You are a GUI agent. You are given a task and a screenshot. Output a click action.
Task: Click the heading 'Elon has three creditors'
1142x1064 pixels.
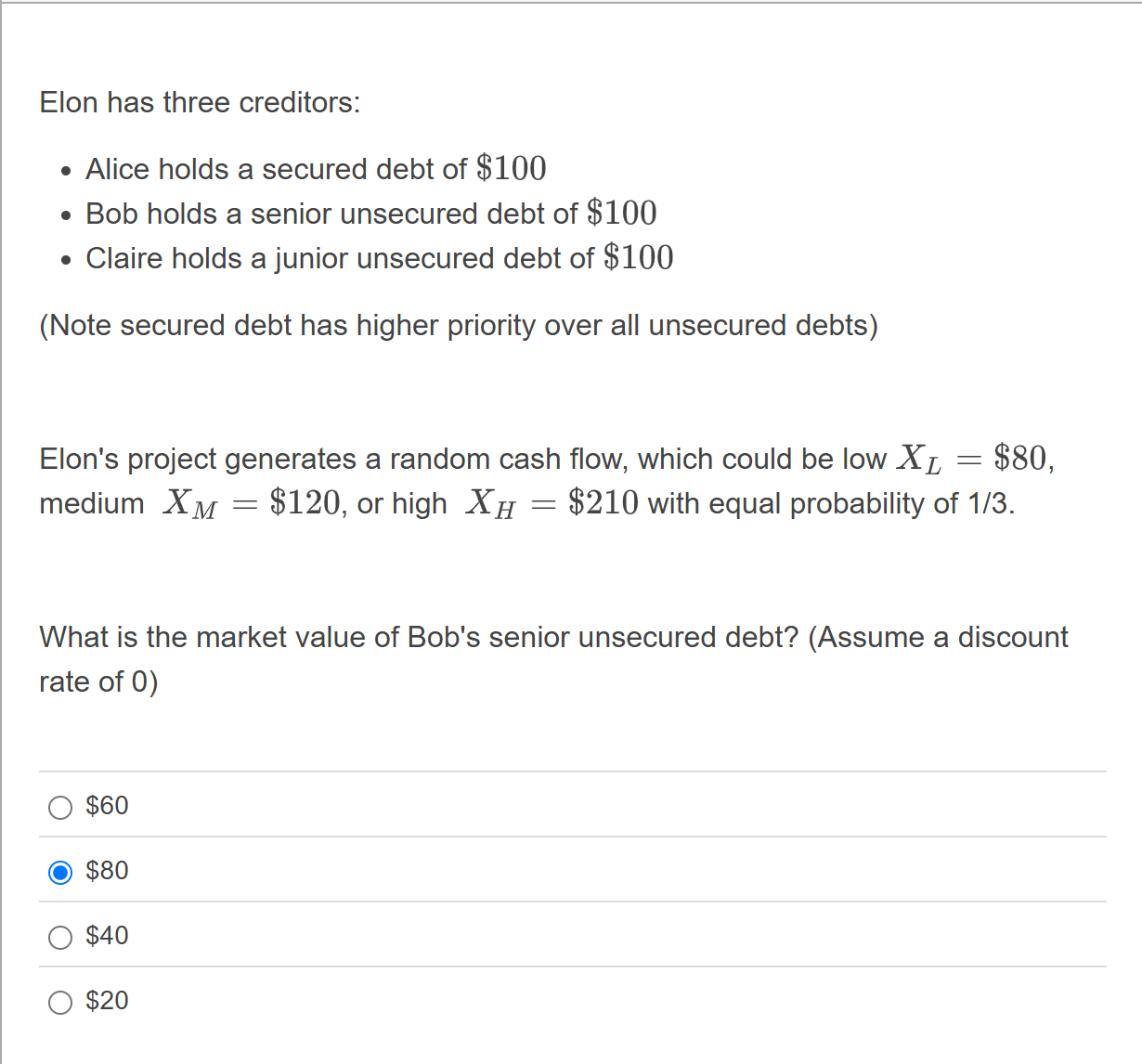point(199,102)
